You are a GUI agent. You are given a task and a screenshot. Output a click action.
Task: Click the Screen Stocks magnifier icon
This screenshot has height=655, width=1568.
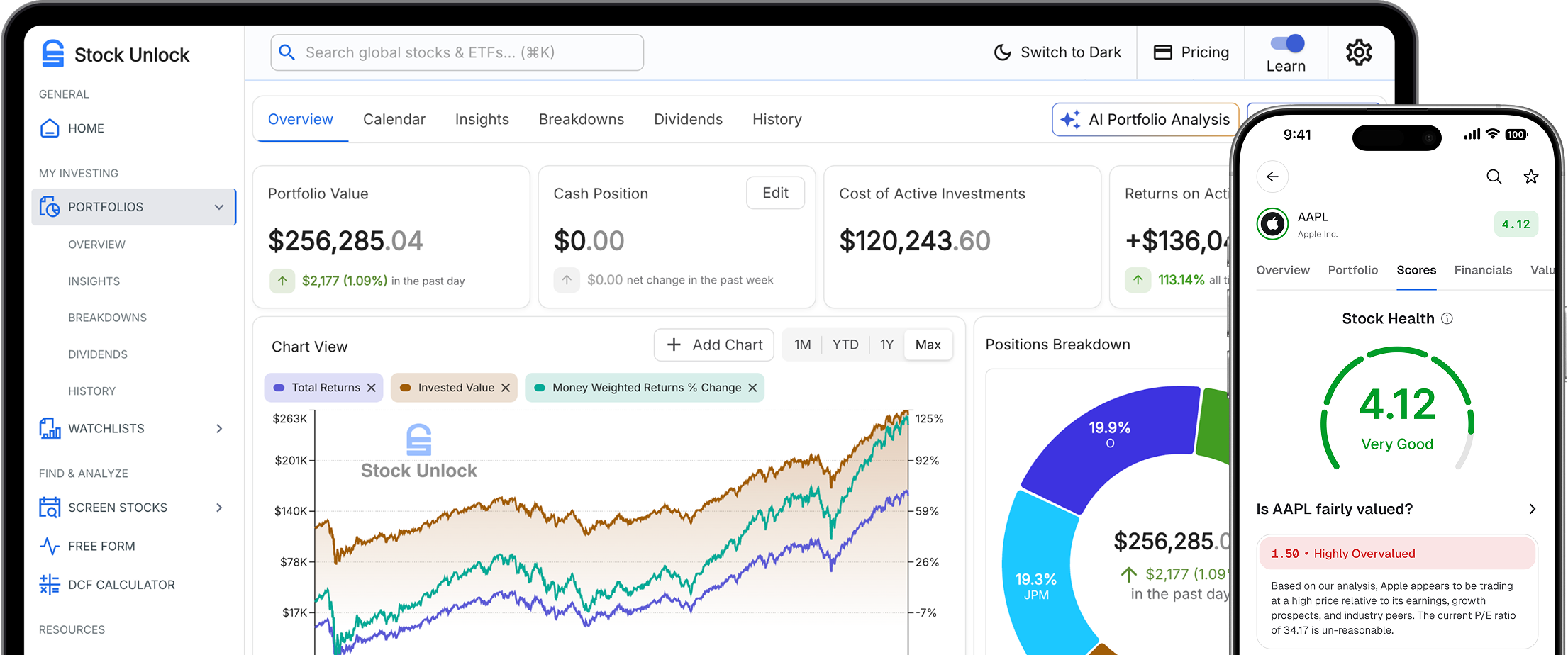50,507
